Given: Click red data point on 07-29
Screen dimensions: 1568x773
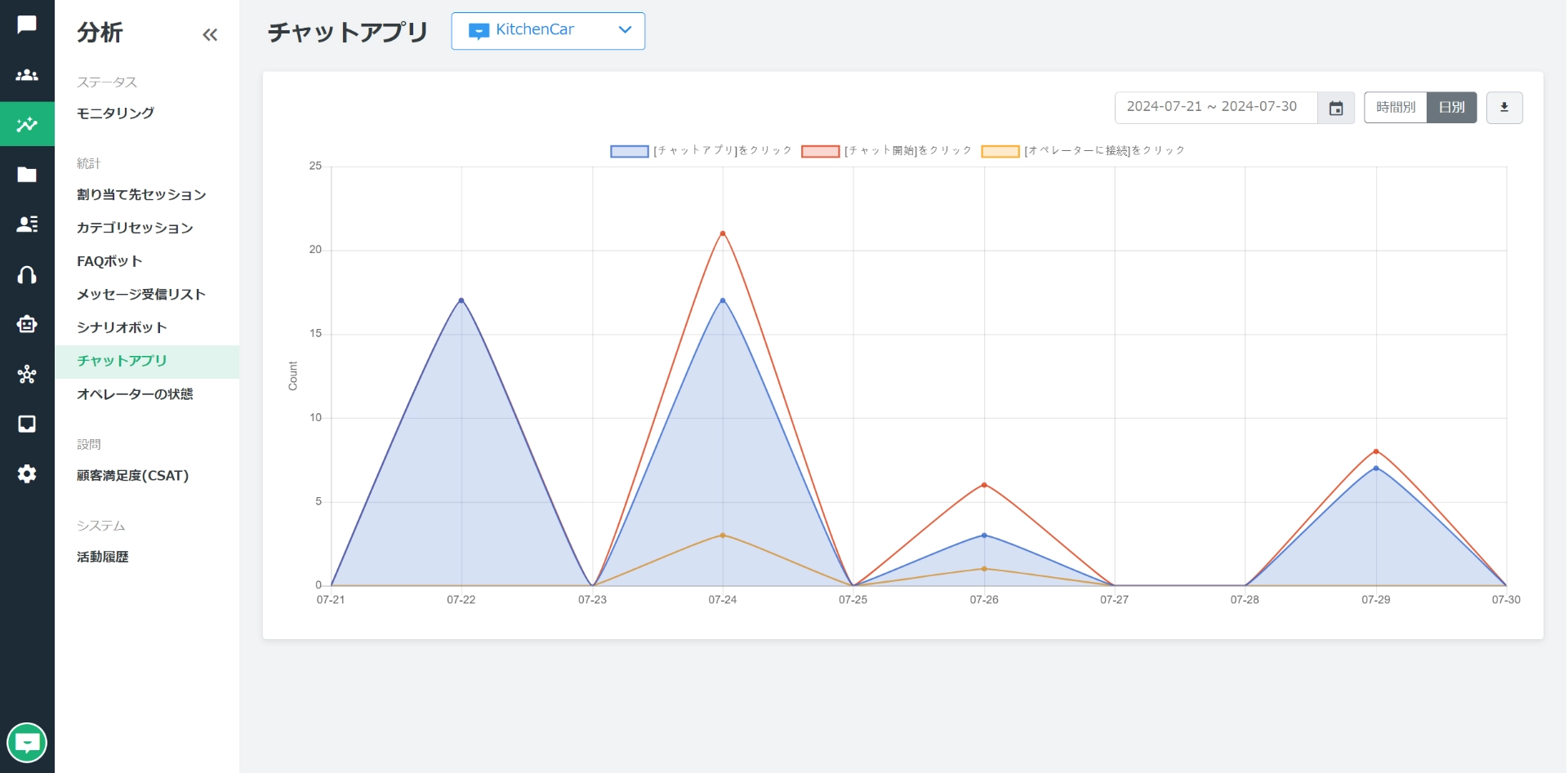Looking at the screenshot, I should click(x=1376, y=451).
